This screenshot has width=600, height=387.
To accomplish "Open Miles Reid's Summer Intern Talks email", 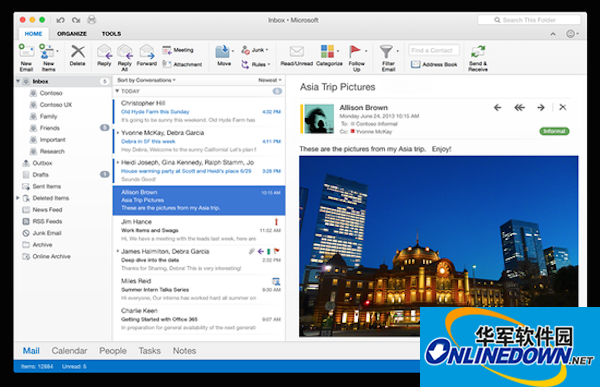I will coord(199,289).
